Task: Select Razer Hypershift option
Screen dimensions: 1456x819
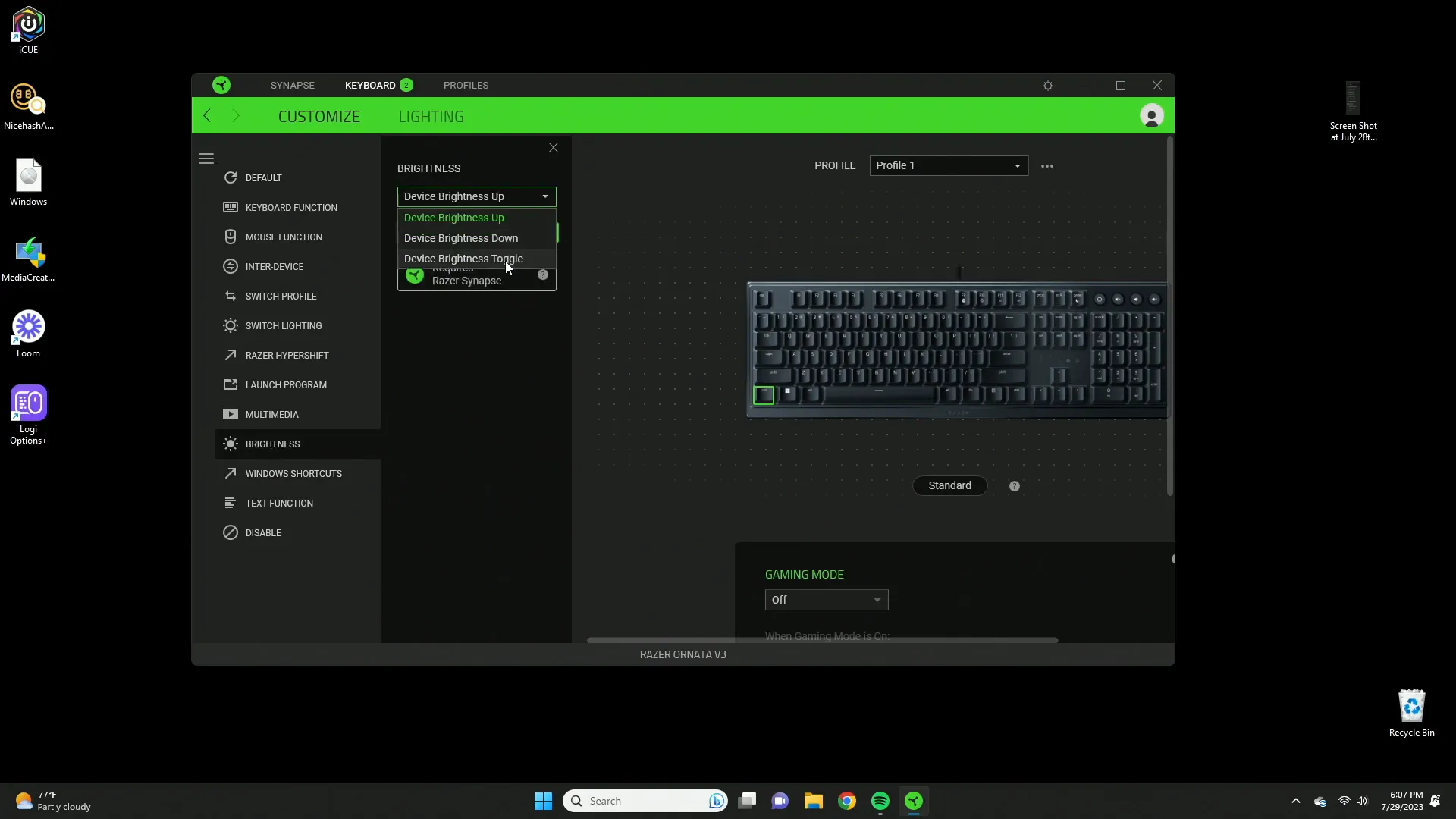Action: click(297, 355)
